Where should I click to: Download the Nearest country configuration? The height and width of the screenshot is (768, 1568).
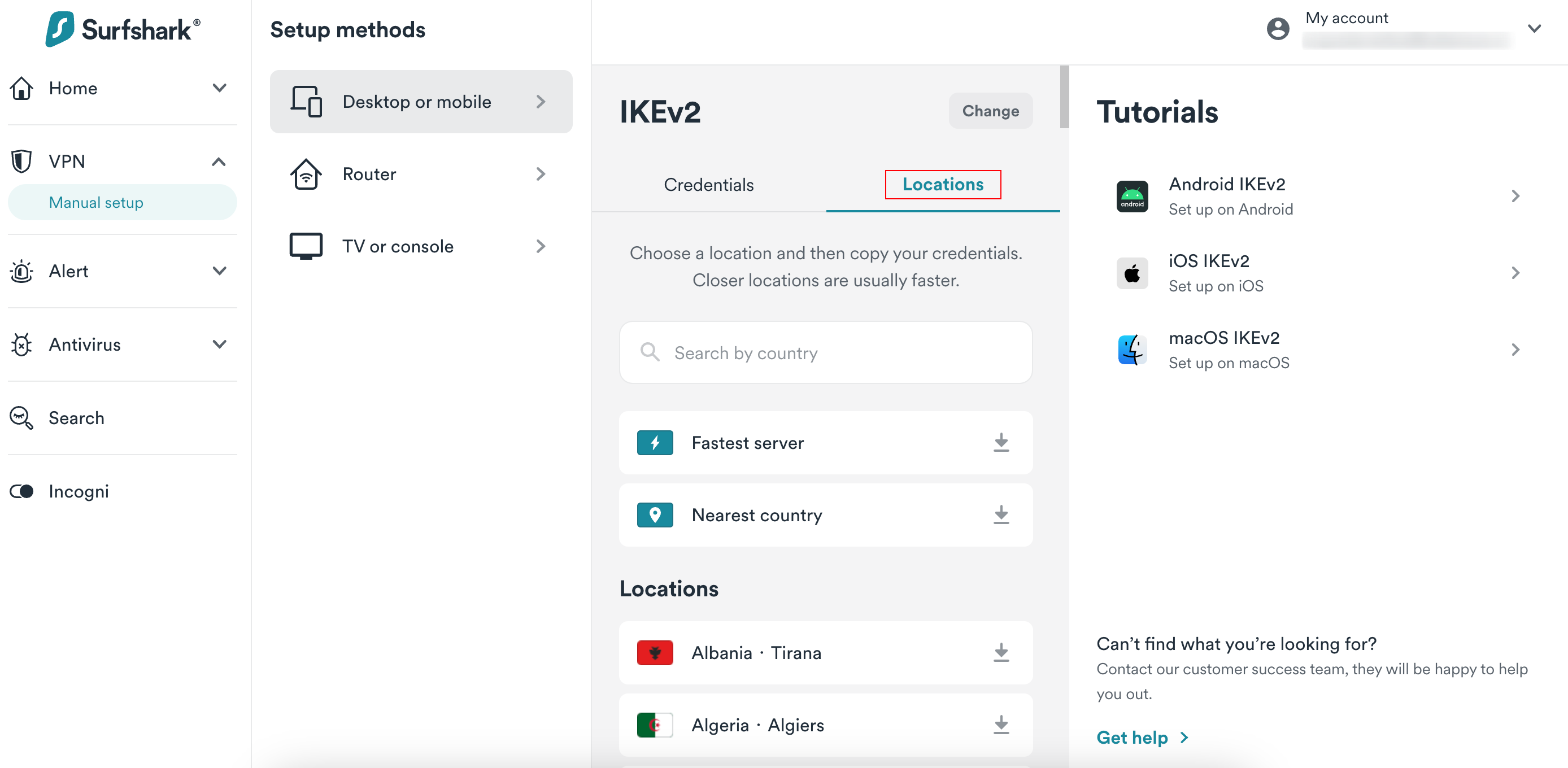pos(1001,515)
